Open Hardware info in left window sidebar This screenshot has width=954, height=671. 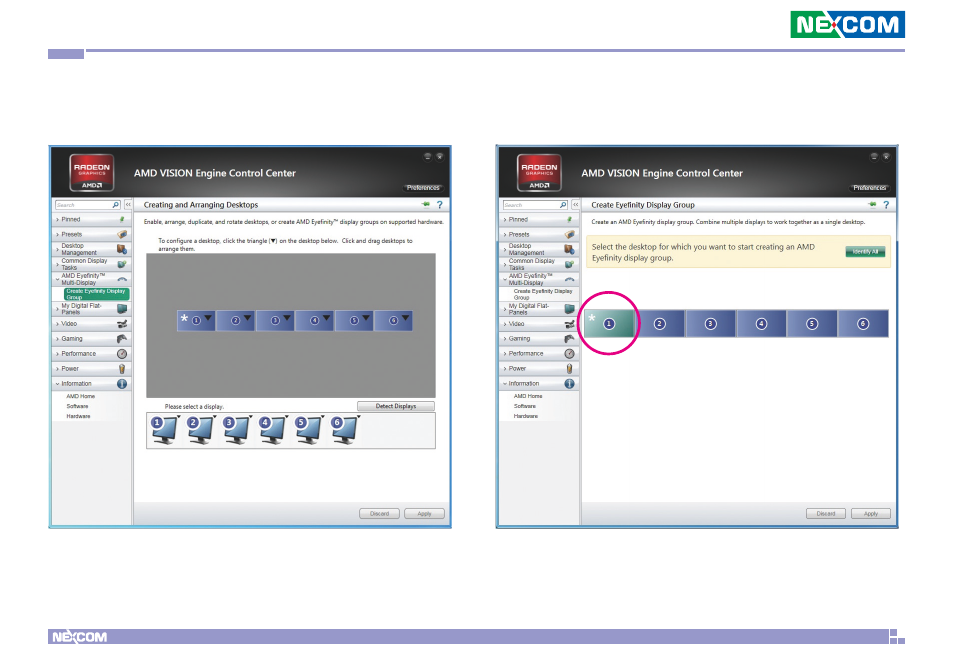coord(78,417)
